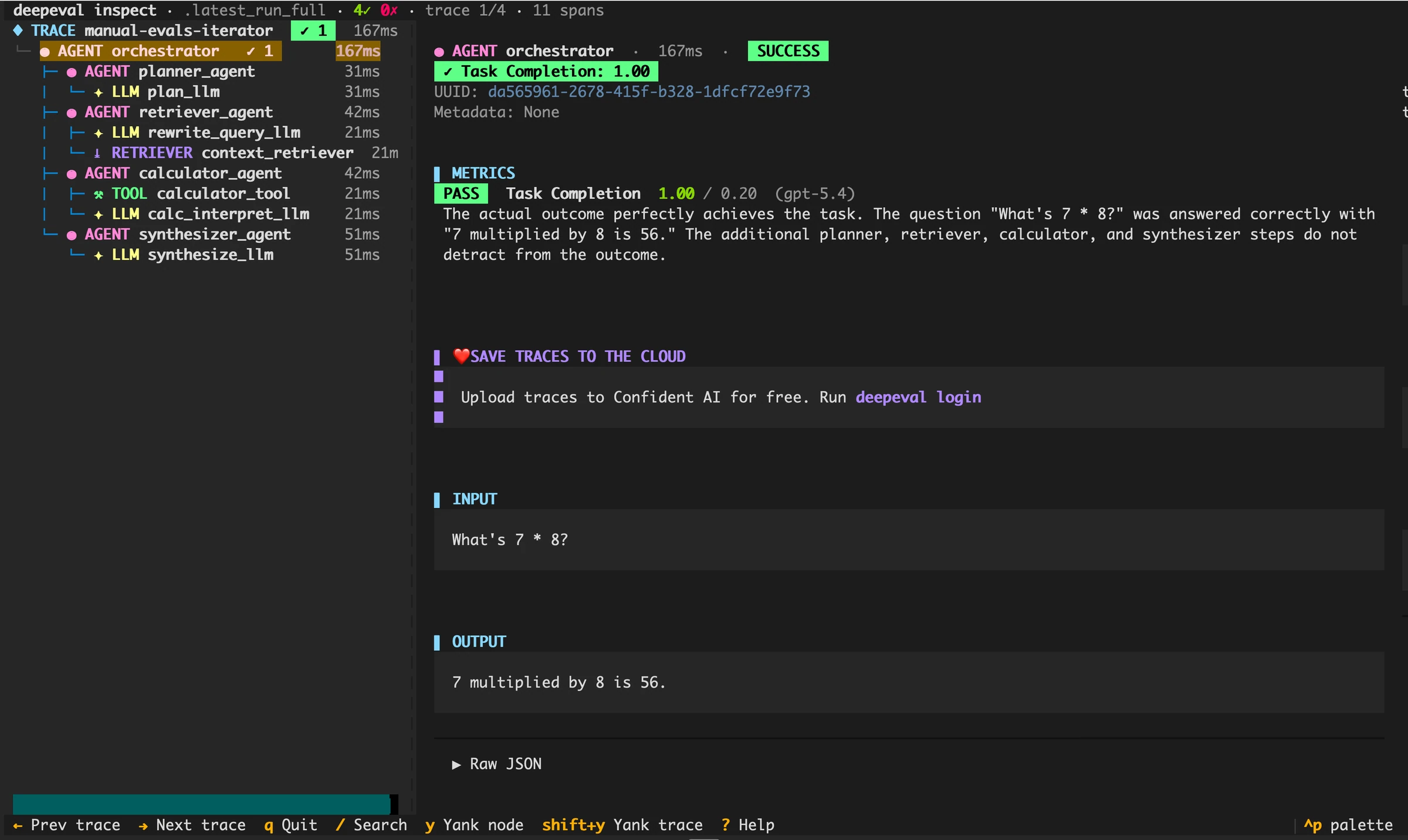This screenshot has width=1408, height=840.
Task: Click the INPUT box containing What's 7 * 8?
Action: [909, 540]
